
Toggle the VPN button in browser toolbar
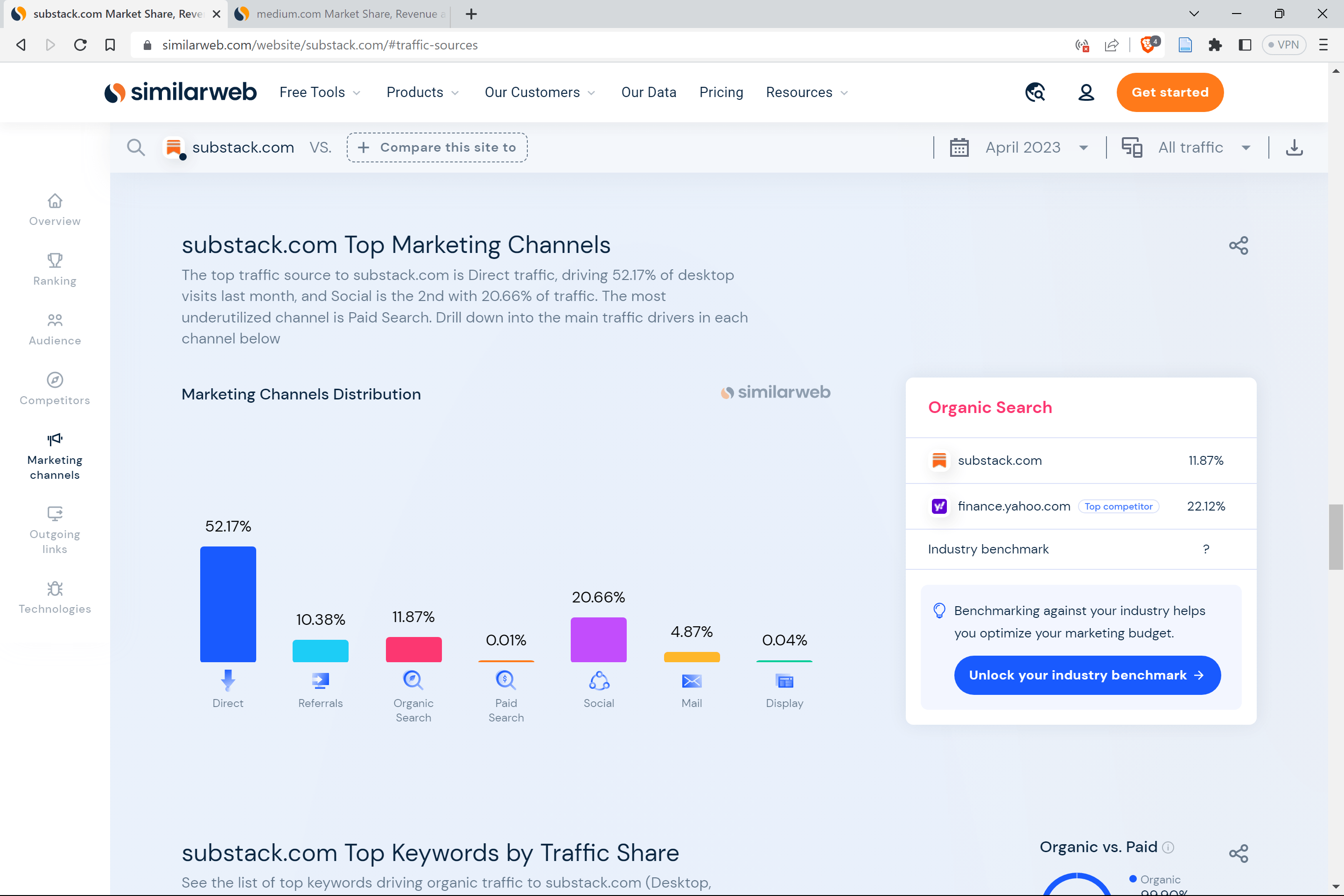click(1283, 45)
